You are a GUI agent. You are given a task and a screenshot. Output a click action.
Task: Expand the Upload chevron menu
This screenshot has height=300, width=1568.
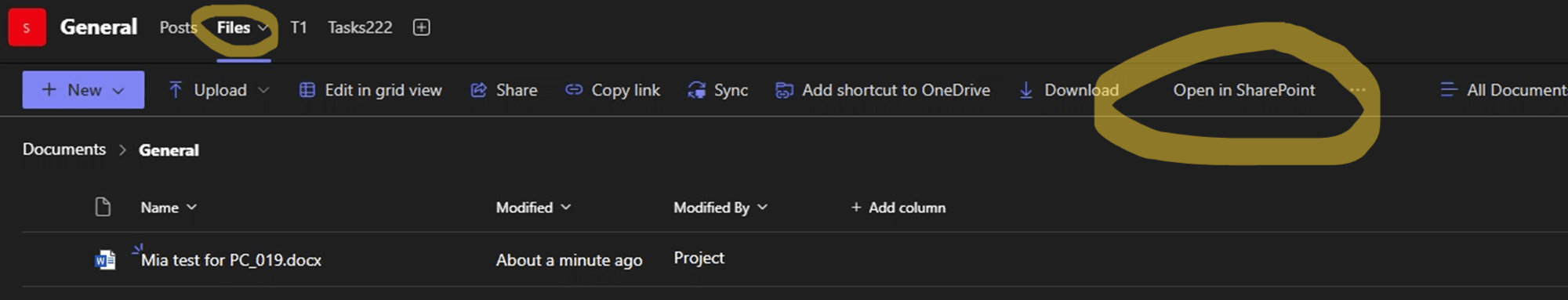click(x=263, y=90)
